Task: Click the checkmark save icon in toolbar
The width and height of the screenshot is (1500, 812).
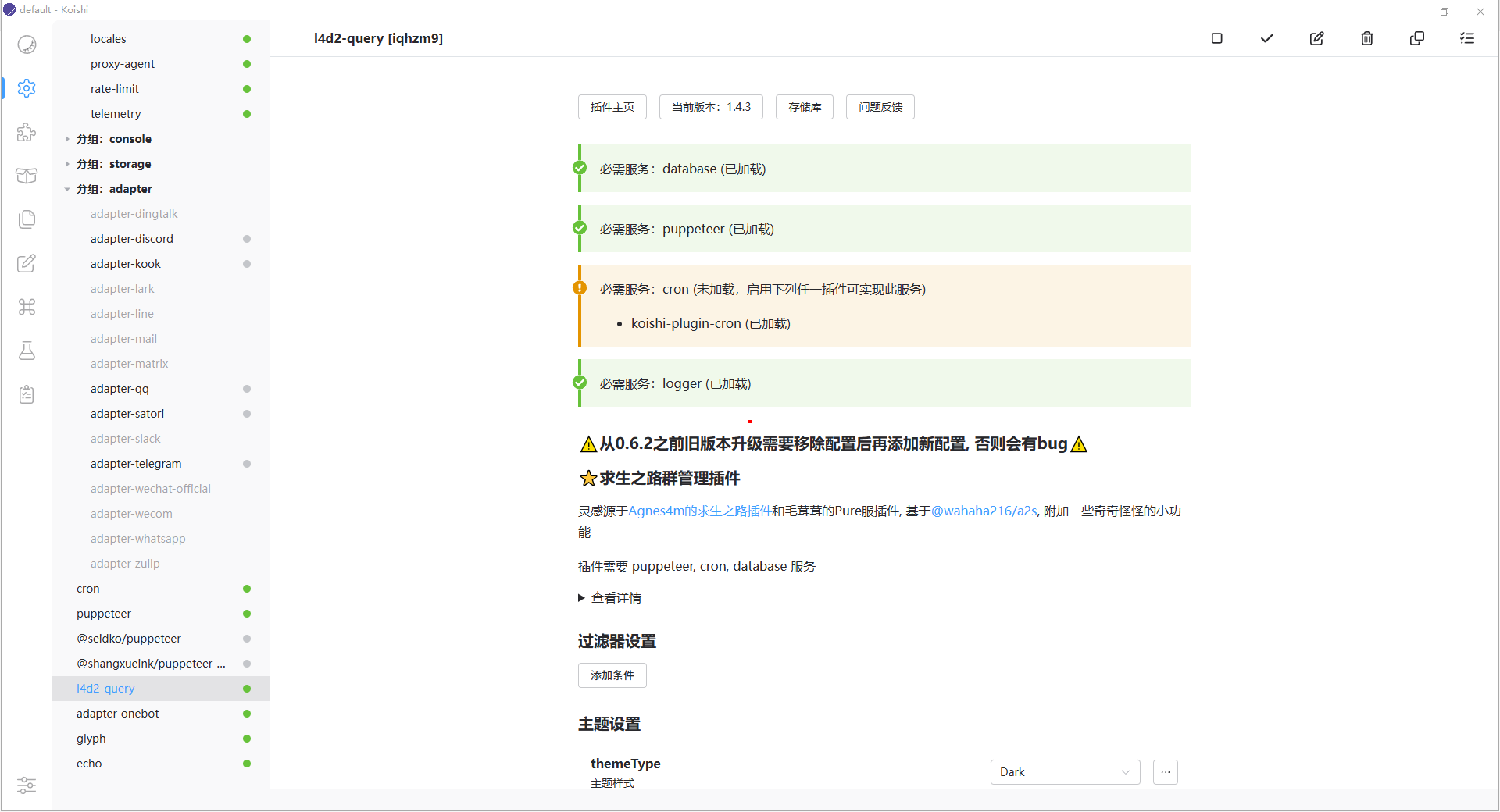Action: coord(1266,38)
